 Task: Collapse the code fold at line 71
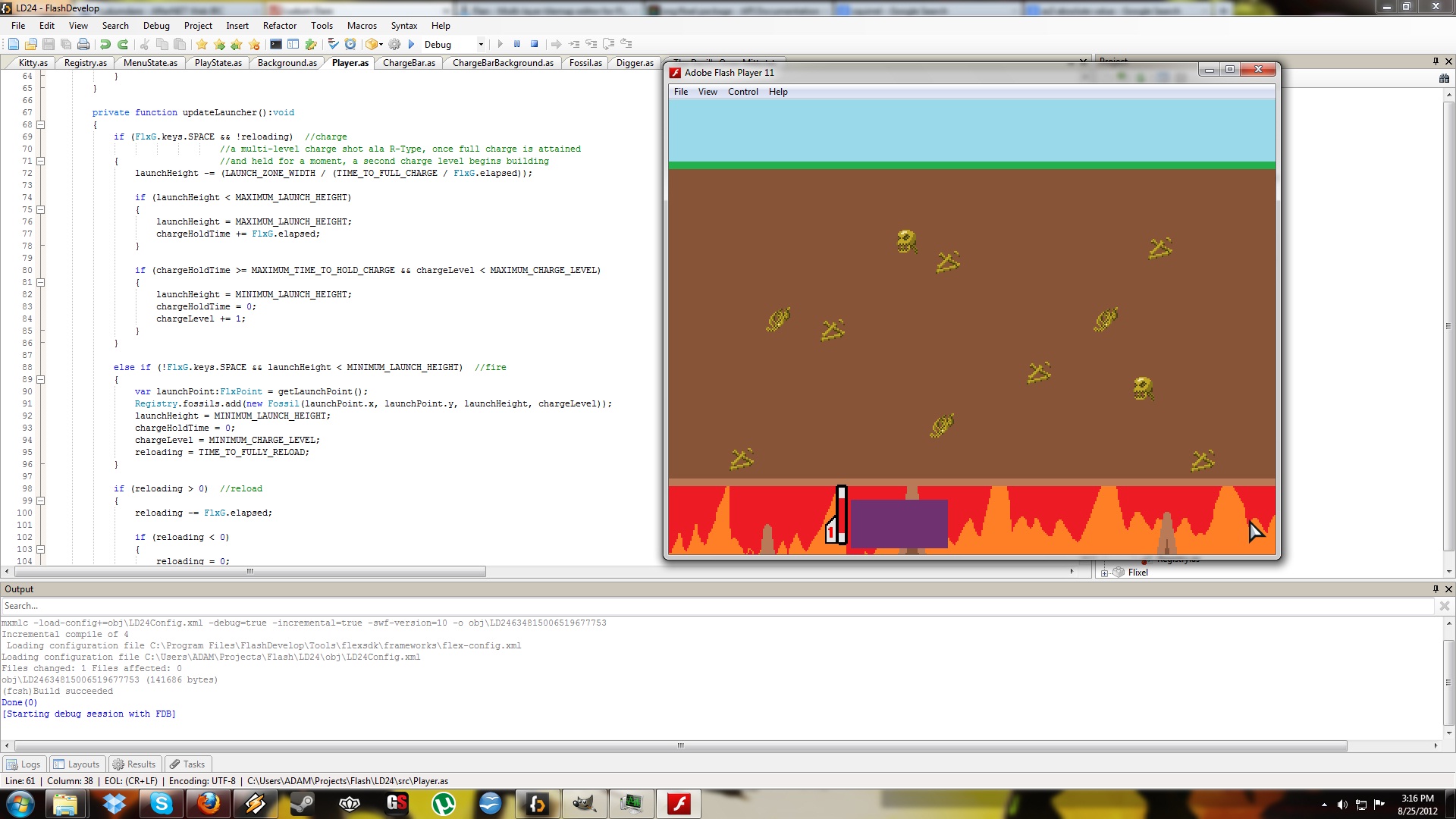41,161
